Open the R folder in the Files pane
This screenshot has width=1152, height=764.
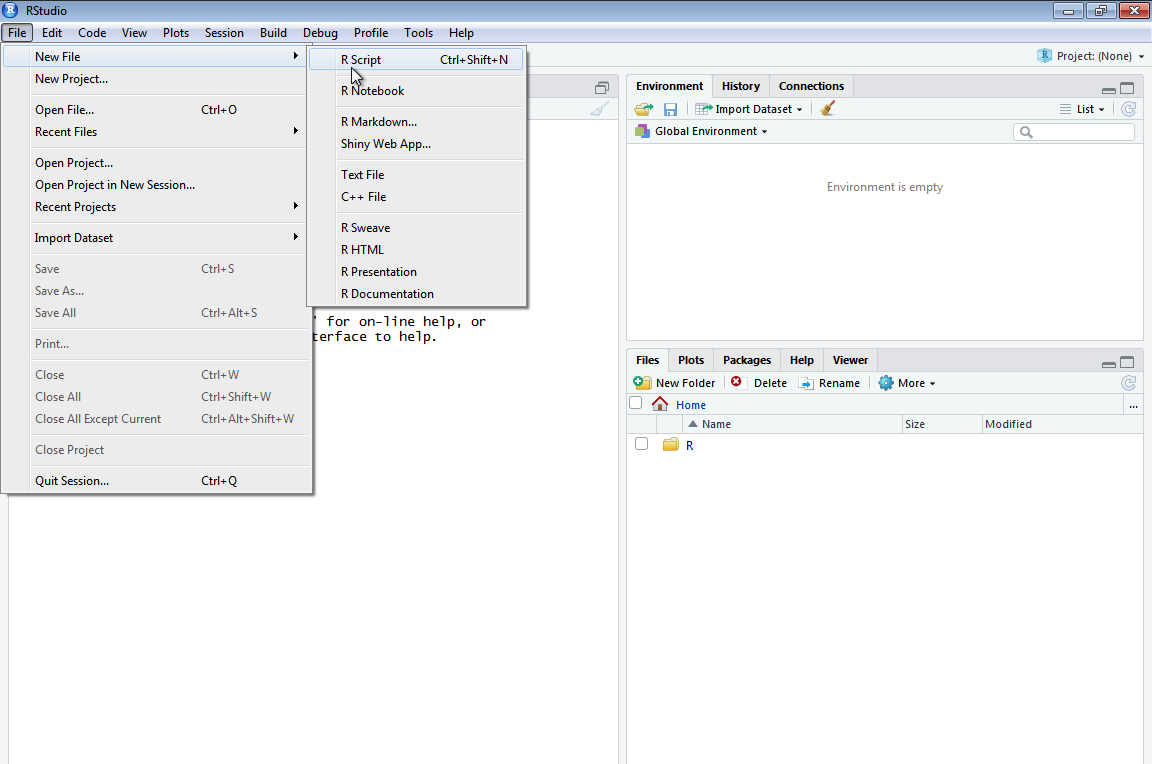689,445
